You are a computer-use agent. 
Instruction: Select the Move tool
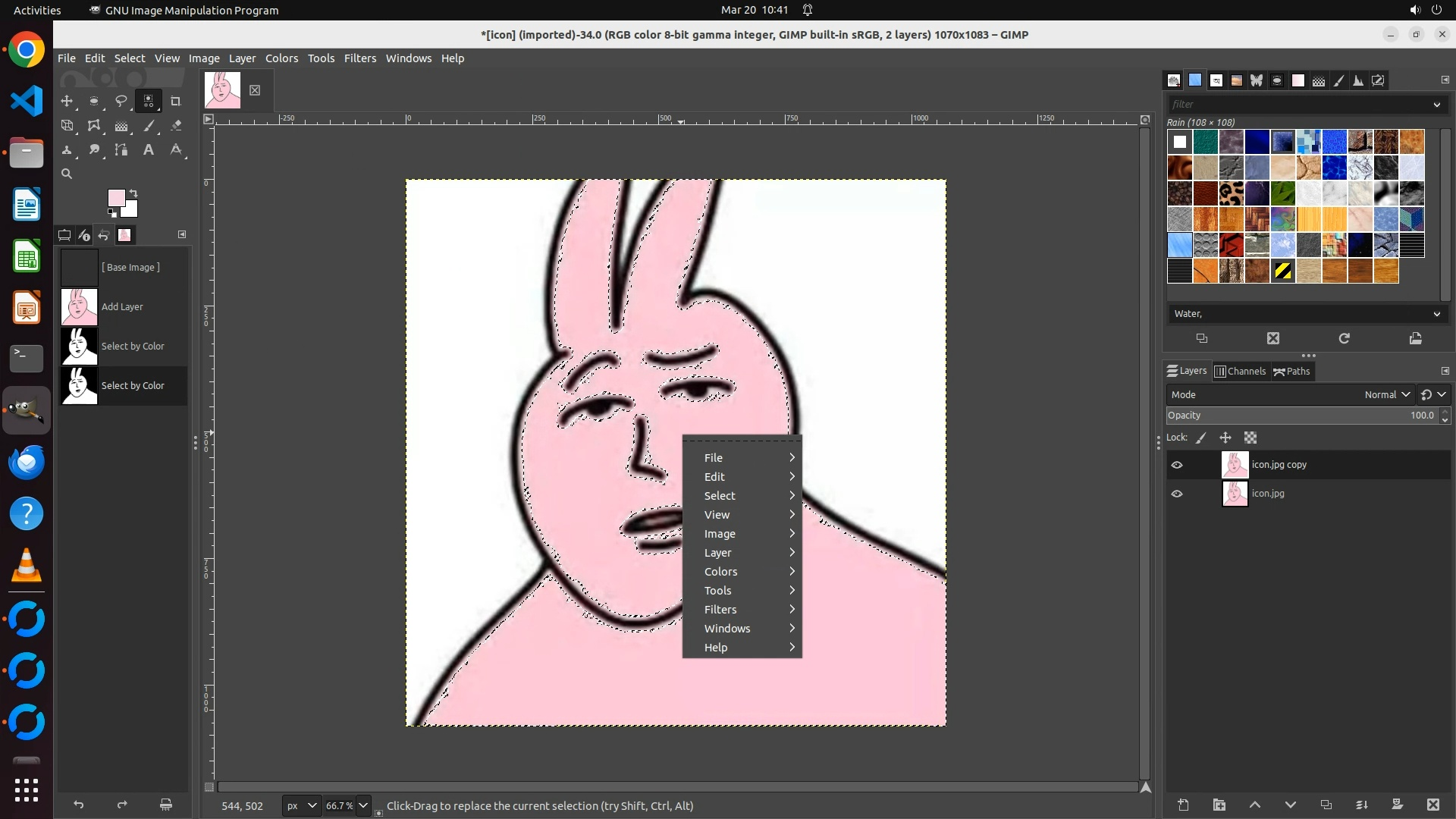coord(67,101)
